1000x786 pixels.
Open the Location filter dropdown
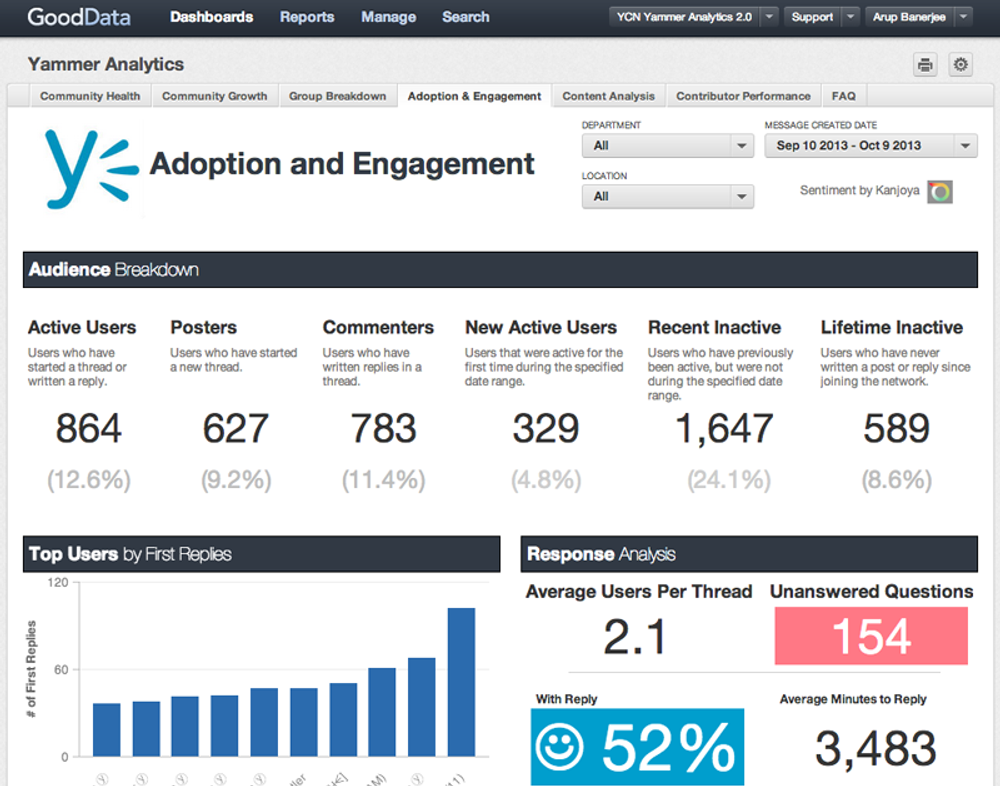click(668, 196)
